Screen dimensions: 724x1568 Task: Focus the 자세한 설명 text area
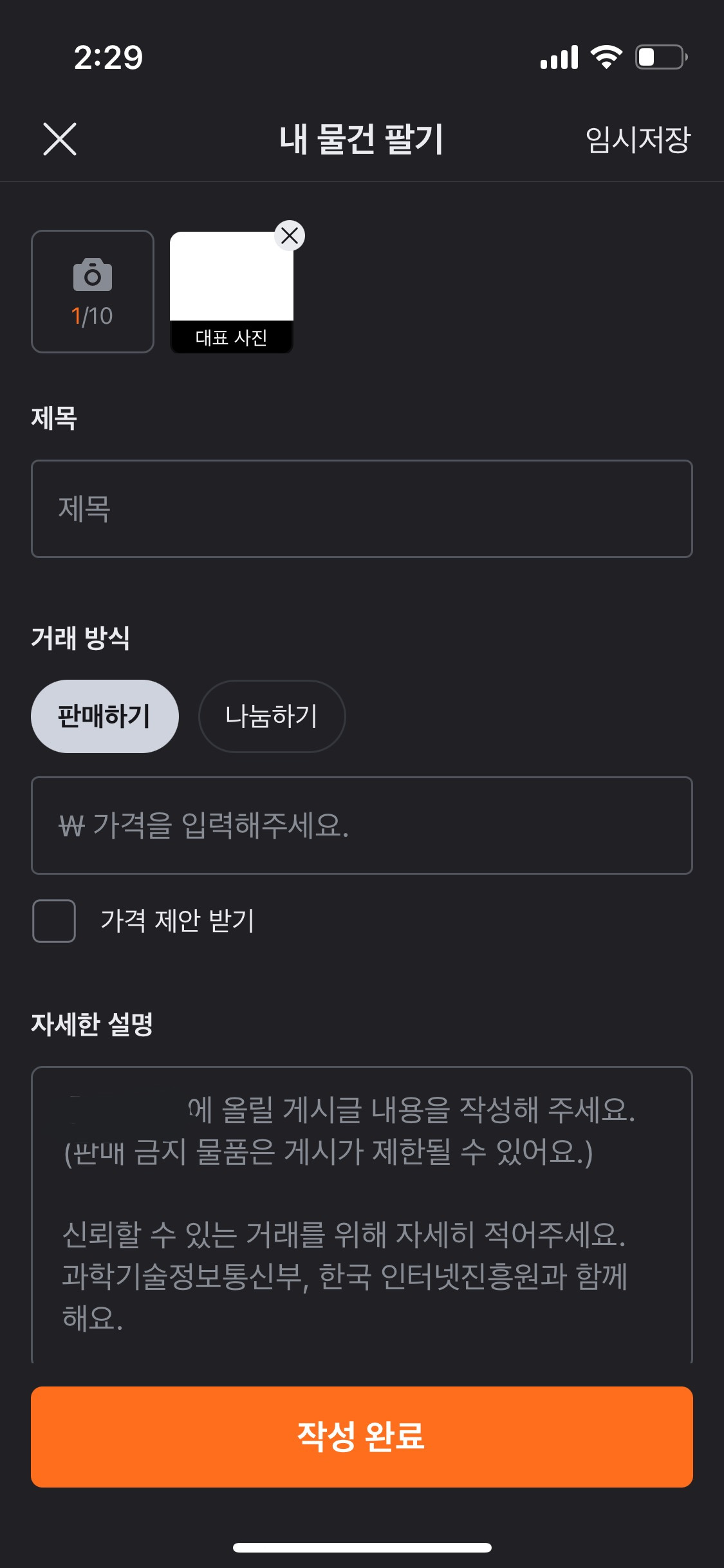click(362, 1214)
